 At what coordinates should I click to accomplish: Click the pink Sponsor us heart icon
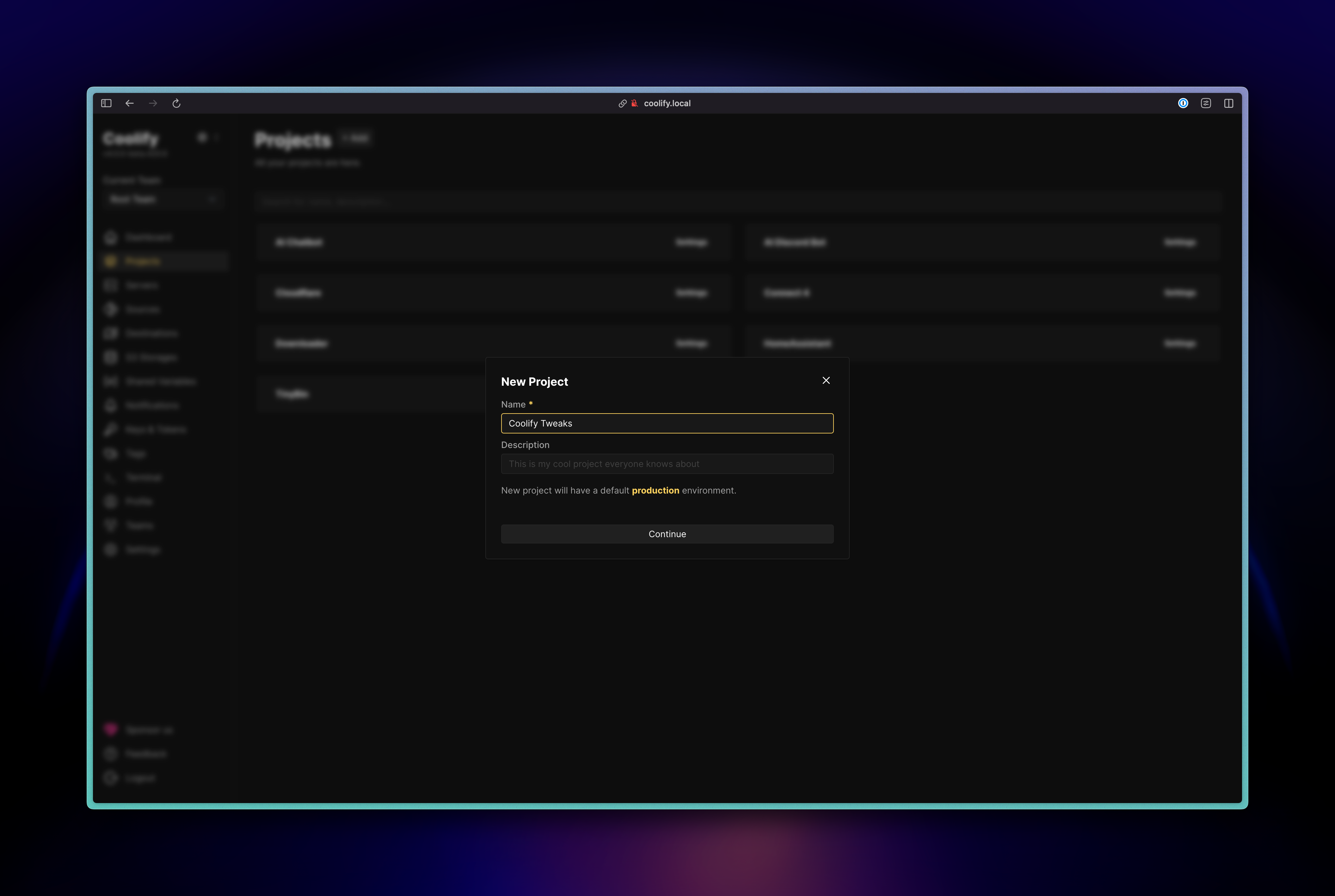(x=110, y=729)
